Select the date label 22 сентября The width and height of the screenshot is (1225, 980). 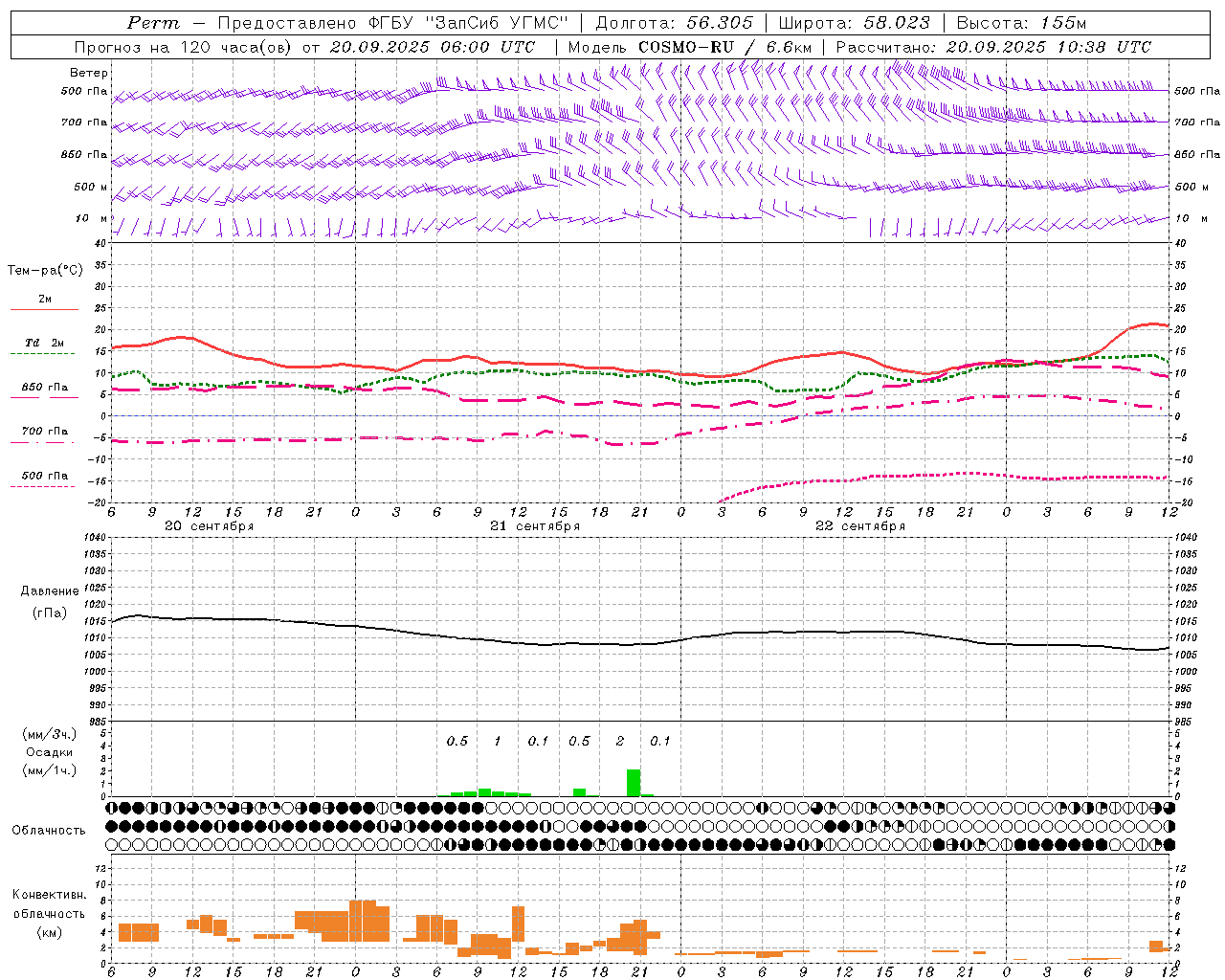pyautogui.click(x=859, y=526)
